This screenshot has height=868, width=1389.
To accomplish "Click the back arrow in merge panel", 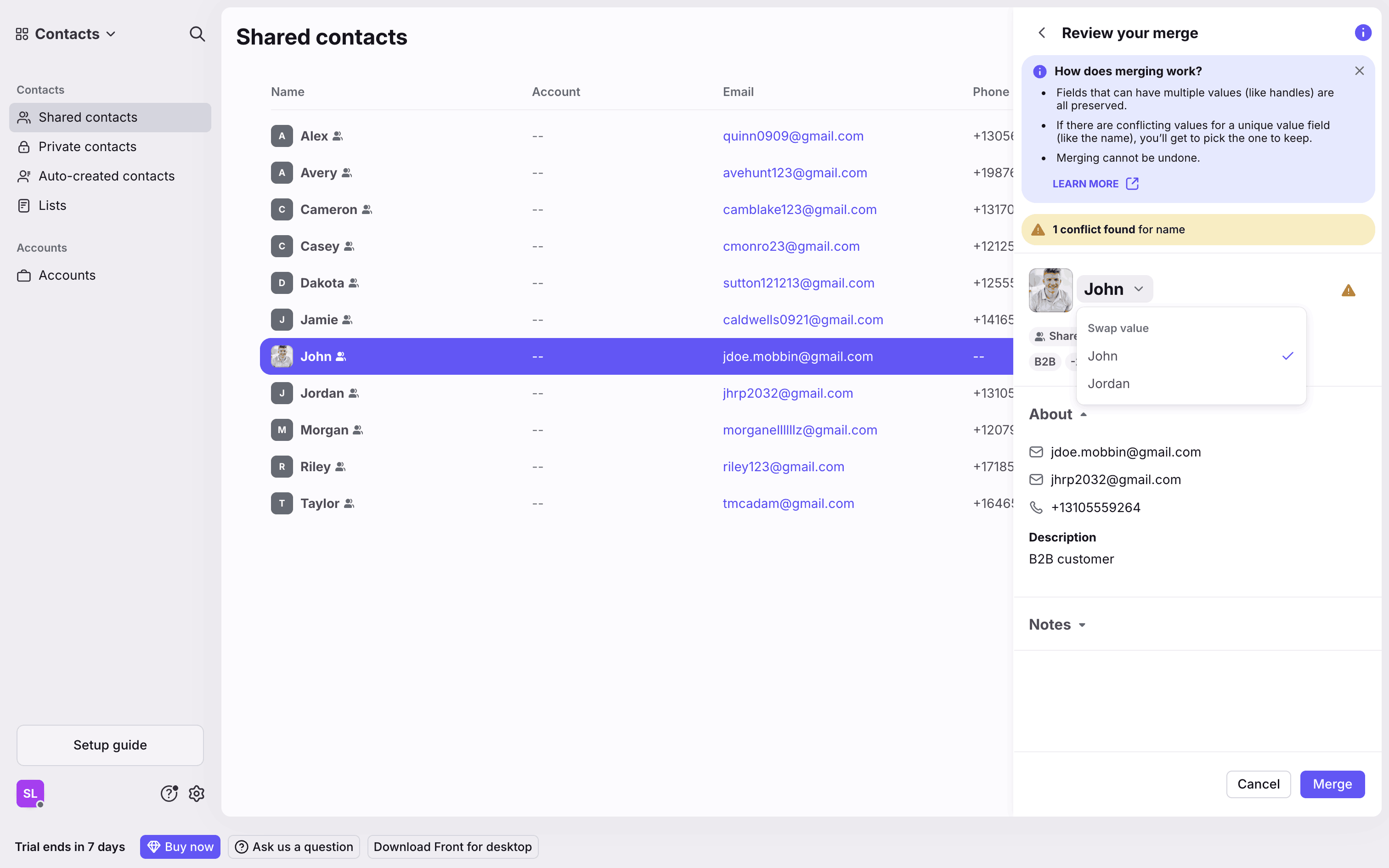I will pyautogui.click(x=1042, y=33).
